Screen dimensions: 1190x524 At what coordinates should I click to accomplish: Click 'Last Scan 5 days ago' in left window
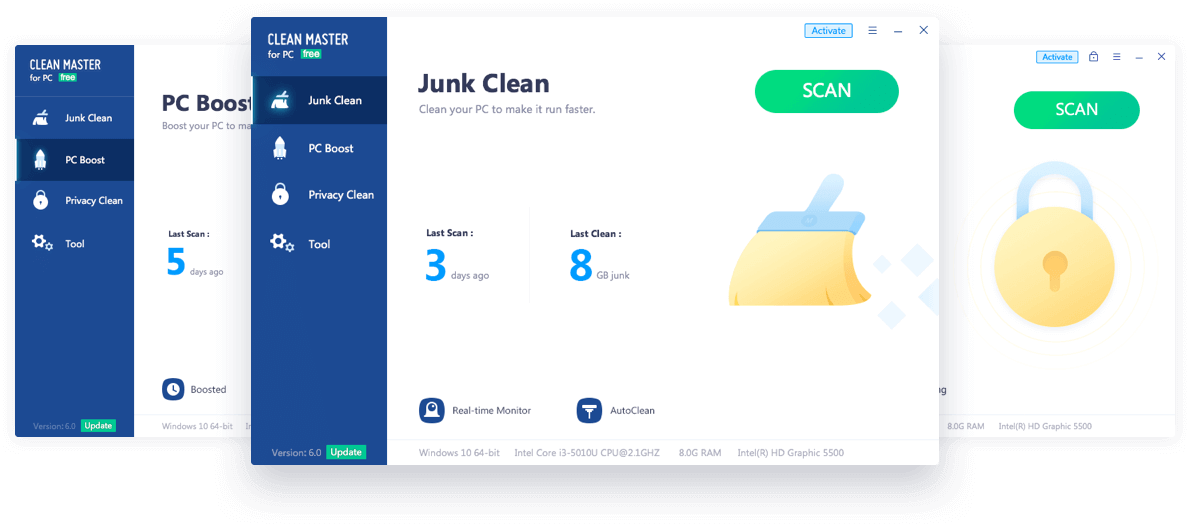tap(195, 254)
